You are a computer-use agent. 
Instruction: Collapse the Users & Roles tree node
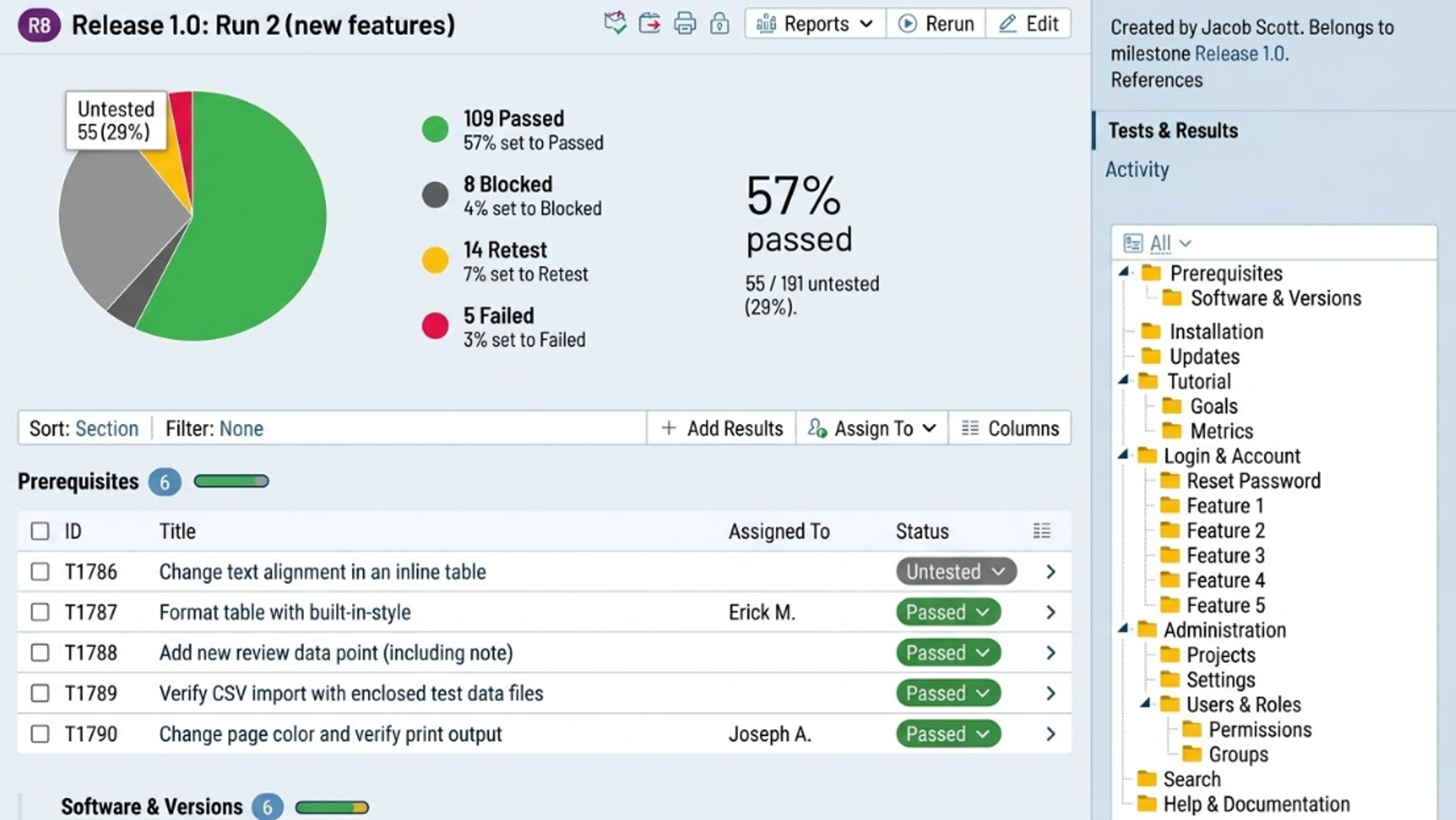1146,703
